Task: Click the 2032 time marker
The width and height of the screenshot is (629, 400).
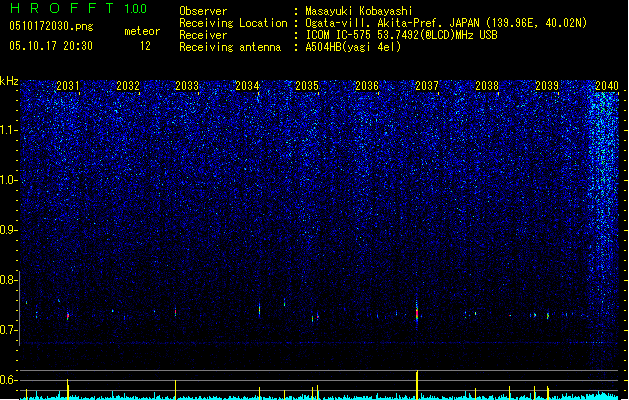Action: pyautogui.click(x=128, y=86)
